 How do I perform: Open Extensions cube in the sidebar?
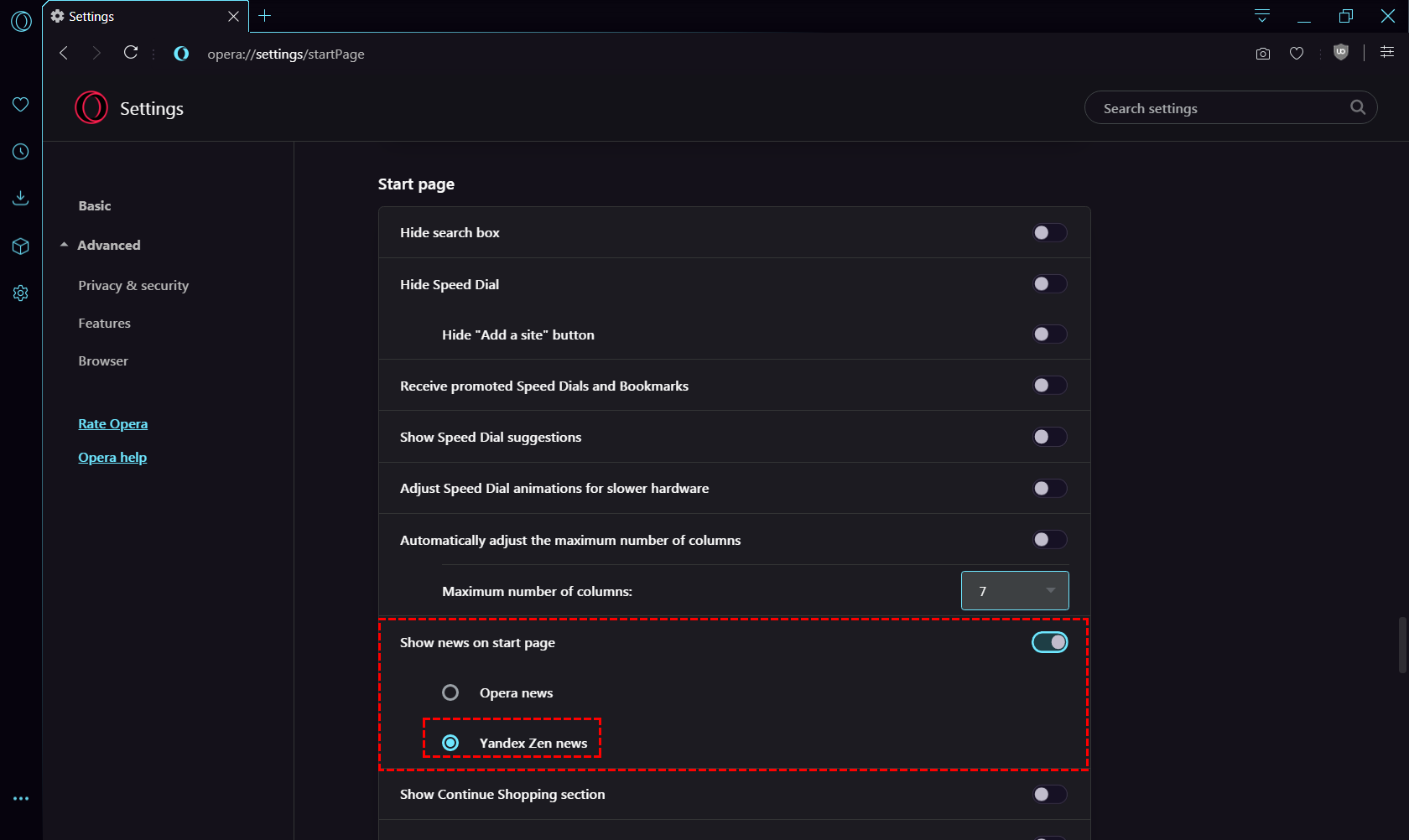[21, 246]
